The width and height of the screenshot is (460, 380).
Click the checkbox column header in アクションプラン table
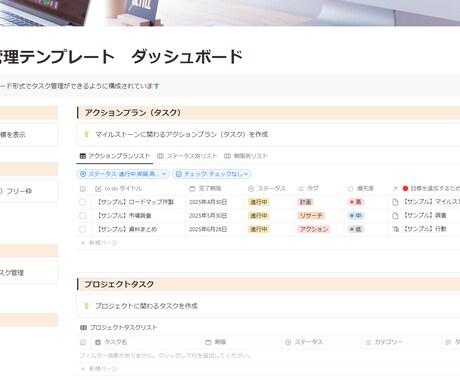pyautogui.click(x=83, y=189)
